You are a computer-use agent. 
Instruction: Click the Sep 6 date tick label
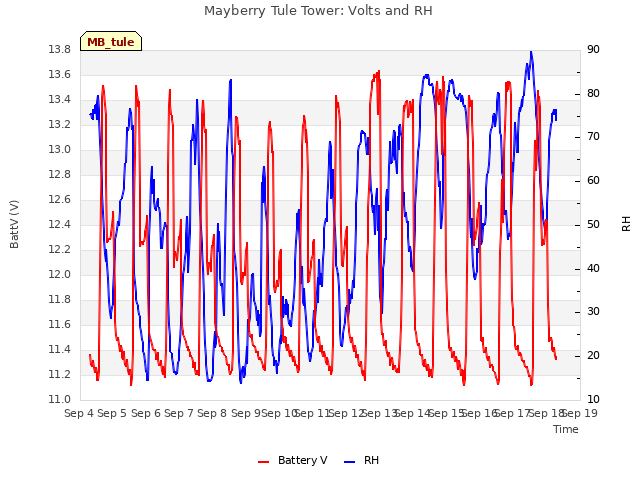click(x=145, y=413)
